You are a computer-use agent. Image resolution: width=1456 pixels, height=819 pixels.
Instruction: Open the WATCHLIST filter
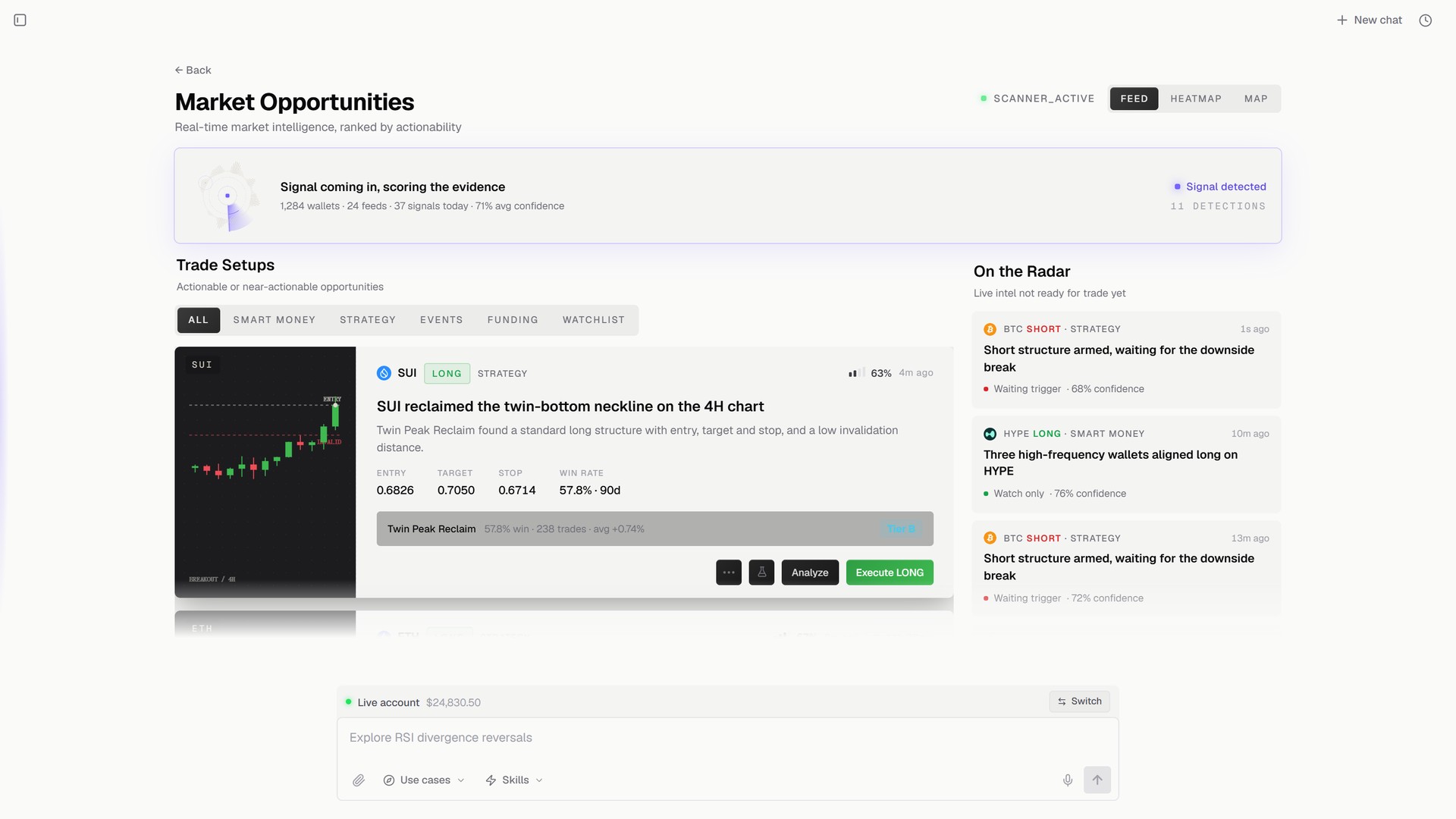pos(594,320)
